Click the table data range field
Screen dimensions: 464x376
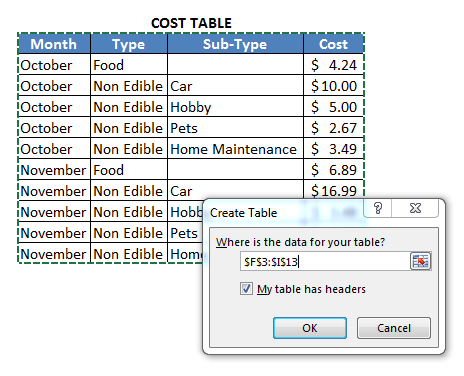coord(325,261)
